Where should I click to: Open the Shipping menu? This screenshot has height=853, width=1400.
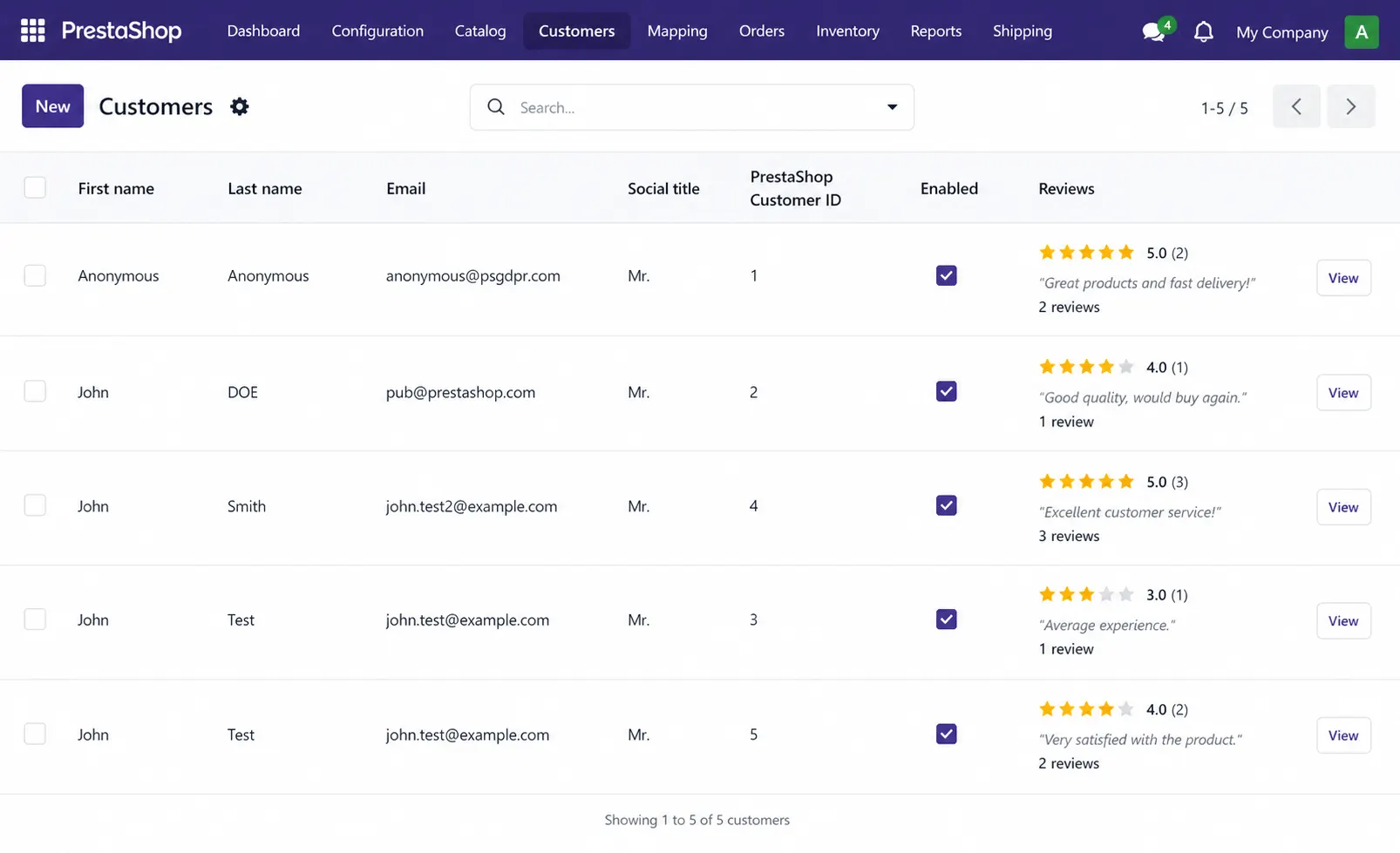(1023, 30)
